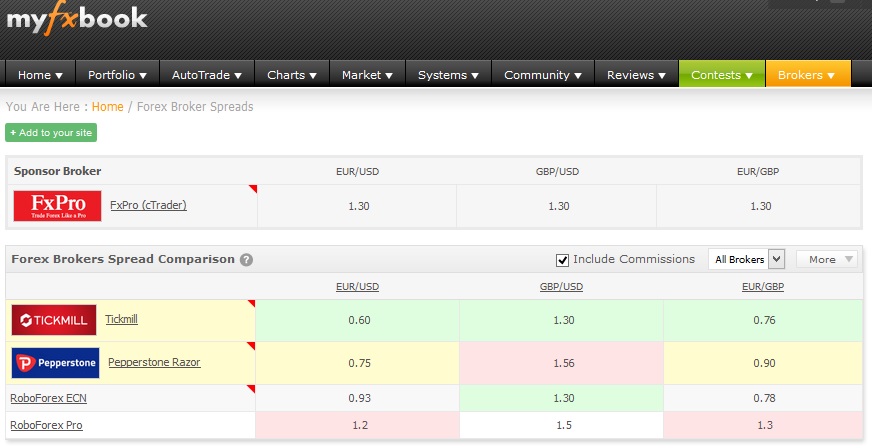Screen dimensions: 872x448
Task: Click Forex Brokers Spread Comparison title
Action: tap(123, 259)
